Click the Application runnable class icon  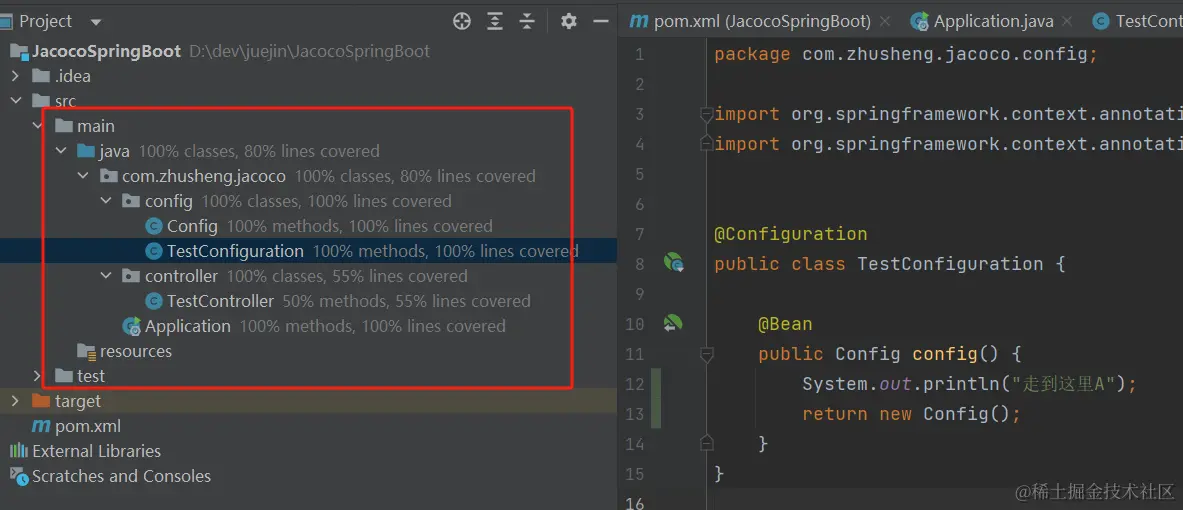tap(131, 327)
